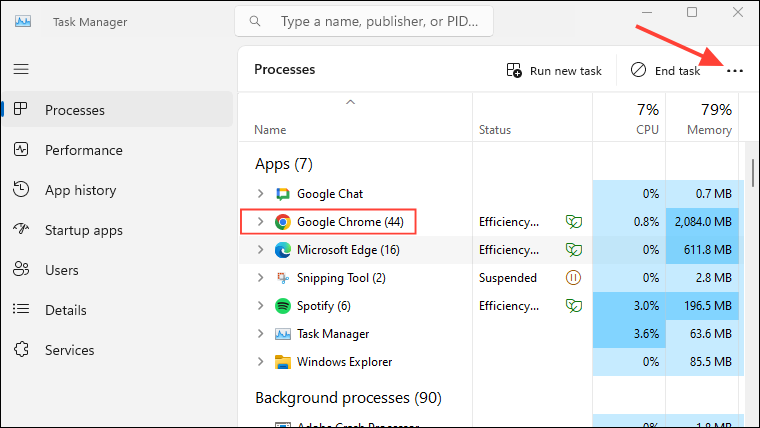Click the Spotify app icon
This screenshot has height=428, width=760.
(283, 306)
